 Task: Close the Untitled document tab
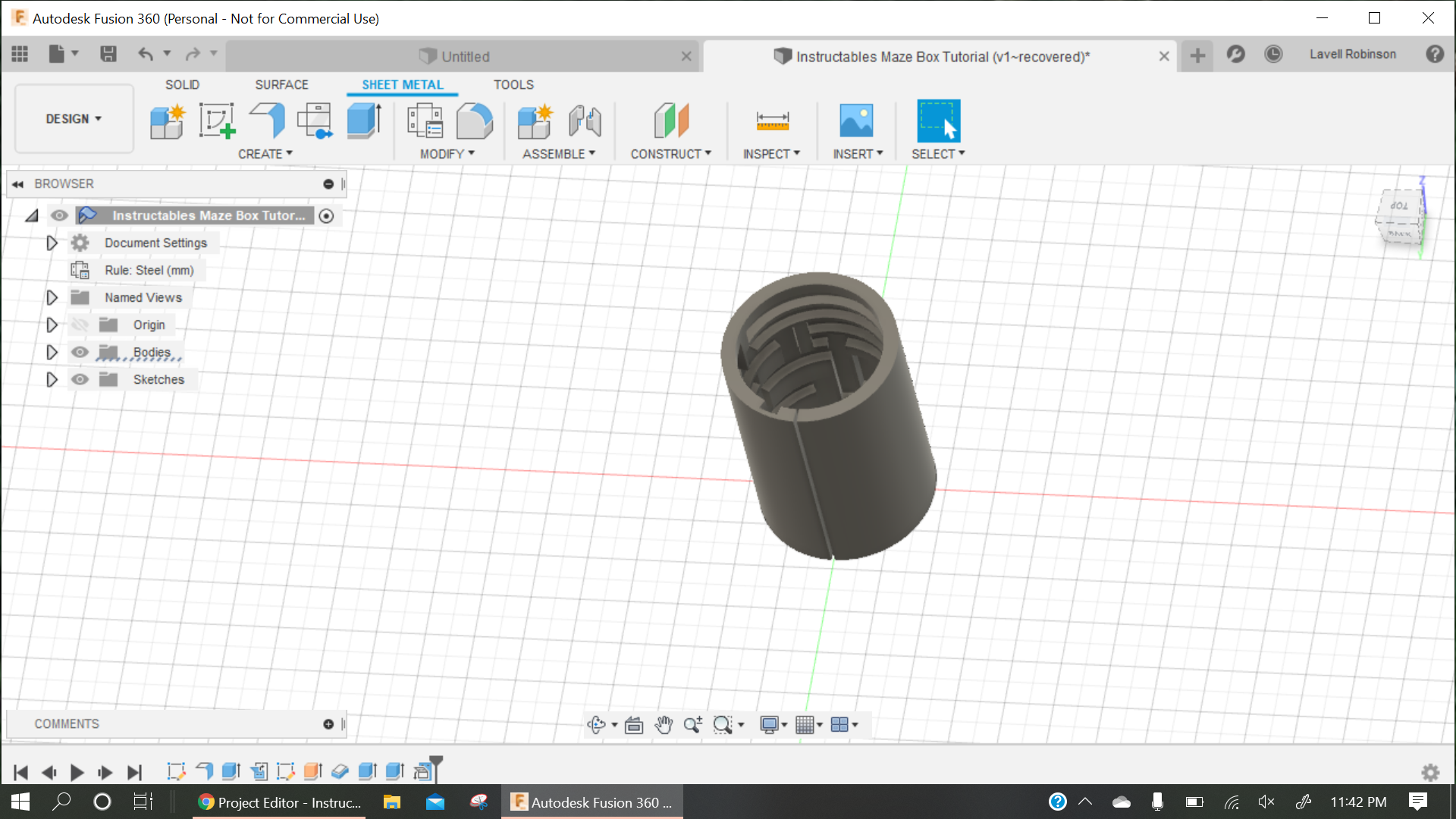pos(686,57)
